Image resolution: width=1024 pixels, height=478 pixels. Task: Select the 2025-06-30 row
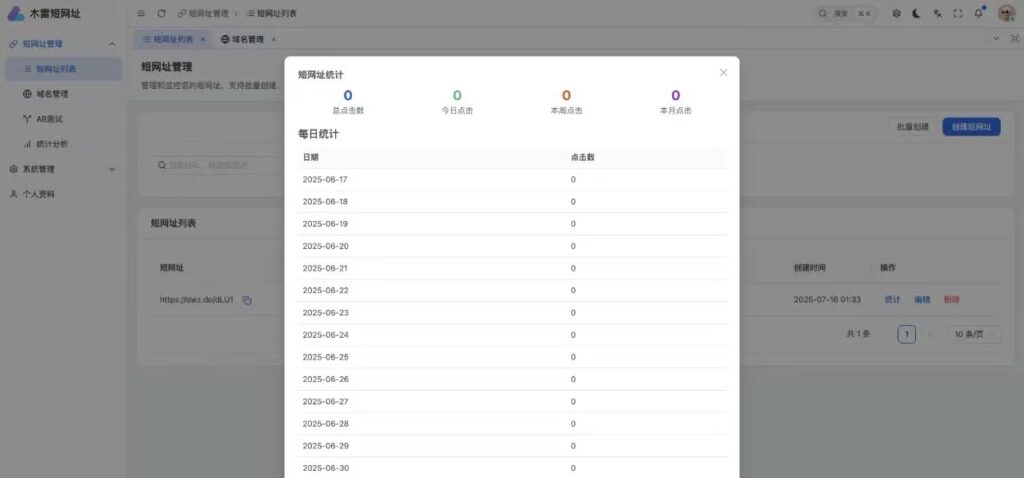coord(512,468)
